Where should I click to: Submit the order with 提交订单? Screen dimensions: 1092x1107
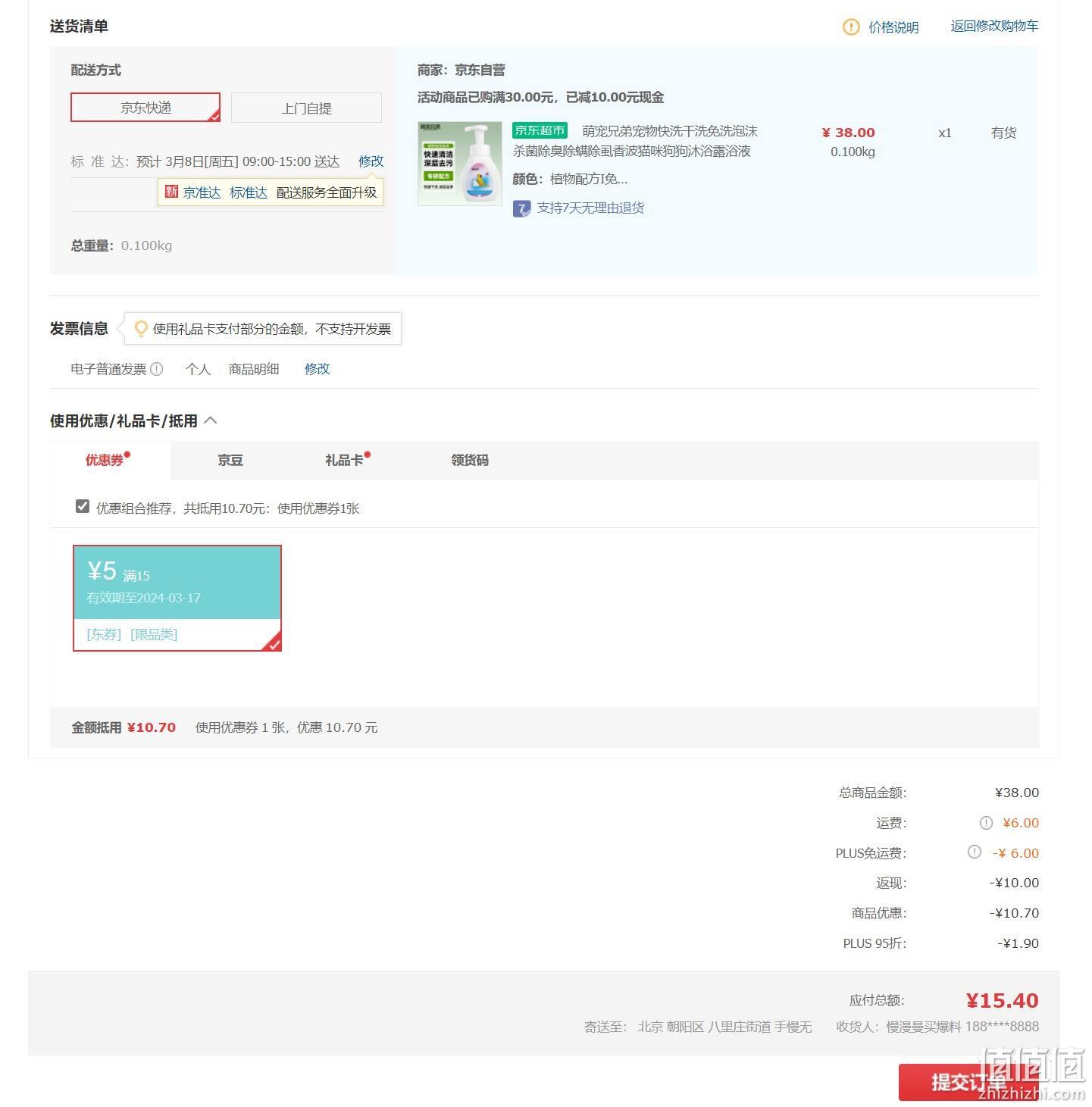pos(968,1082)
